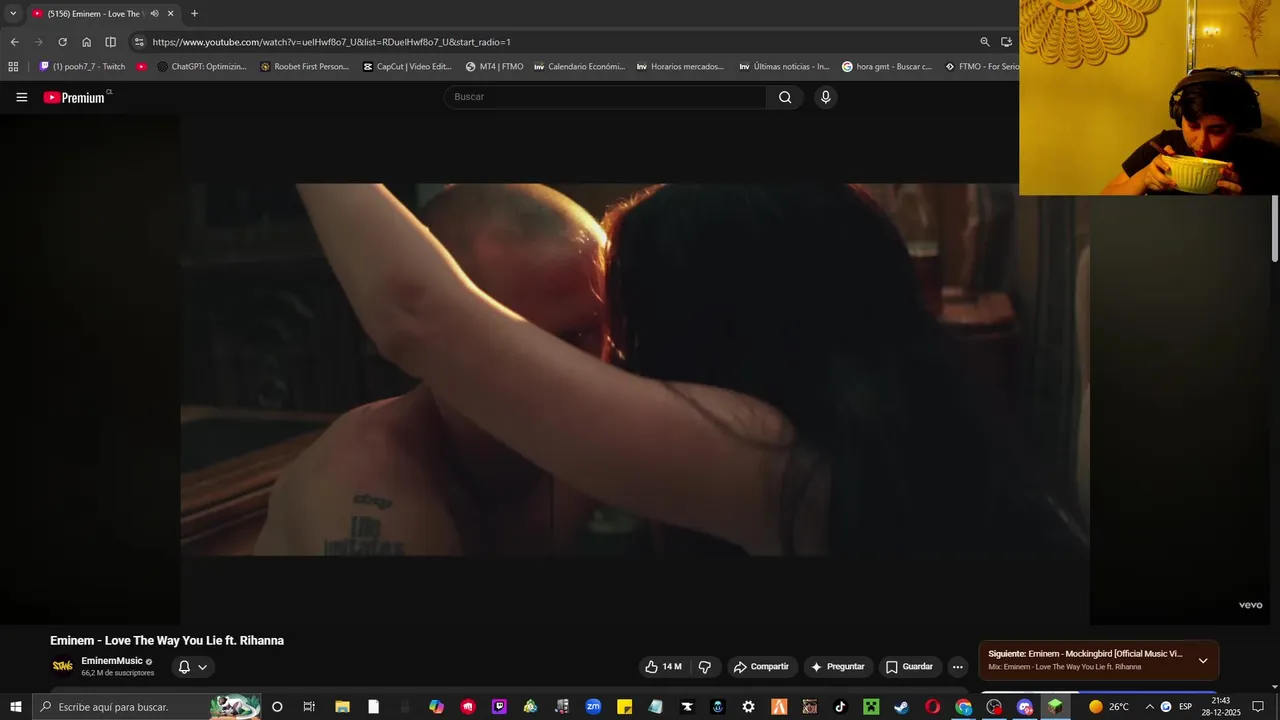The height and width of the screenshot is (720, 1280).
Task: Switch ESP keyboard language indicator
Action: point(1186,707)
